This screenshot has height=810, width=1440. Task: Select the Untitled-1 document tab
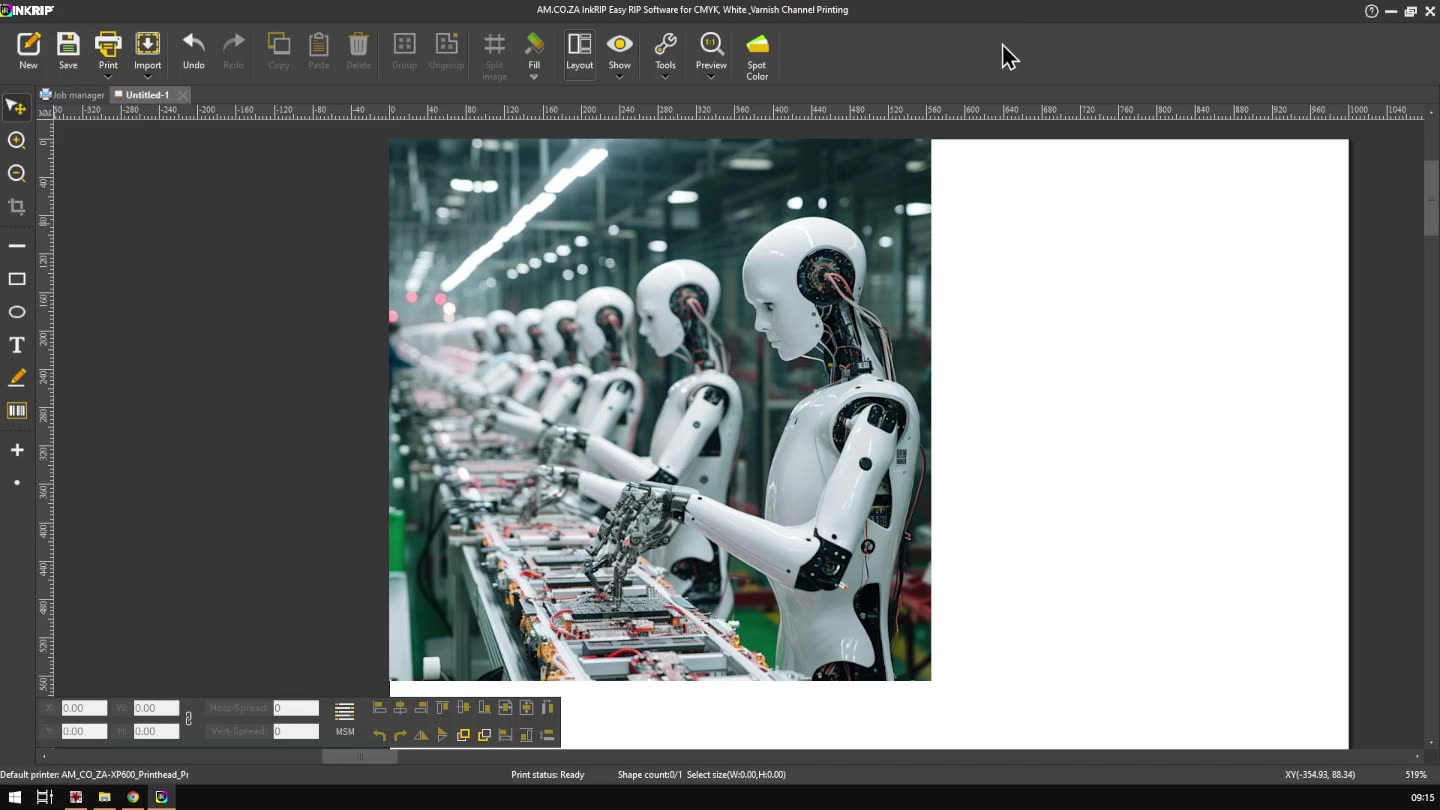click(147, 95)
